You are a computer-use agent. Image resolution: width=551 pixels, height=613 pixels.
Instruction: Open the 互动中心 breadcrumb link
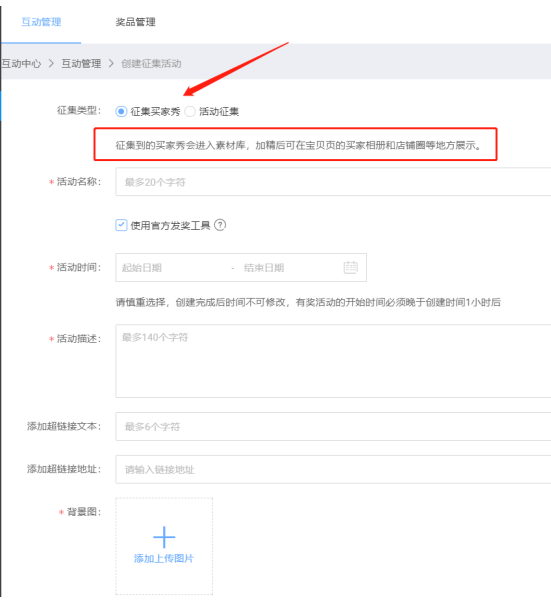tap(21, 63)
